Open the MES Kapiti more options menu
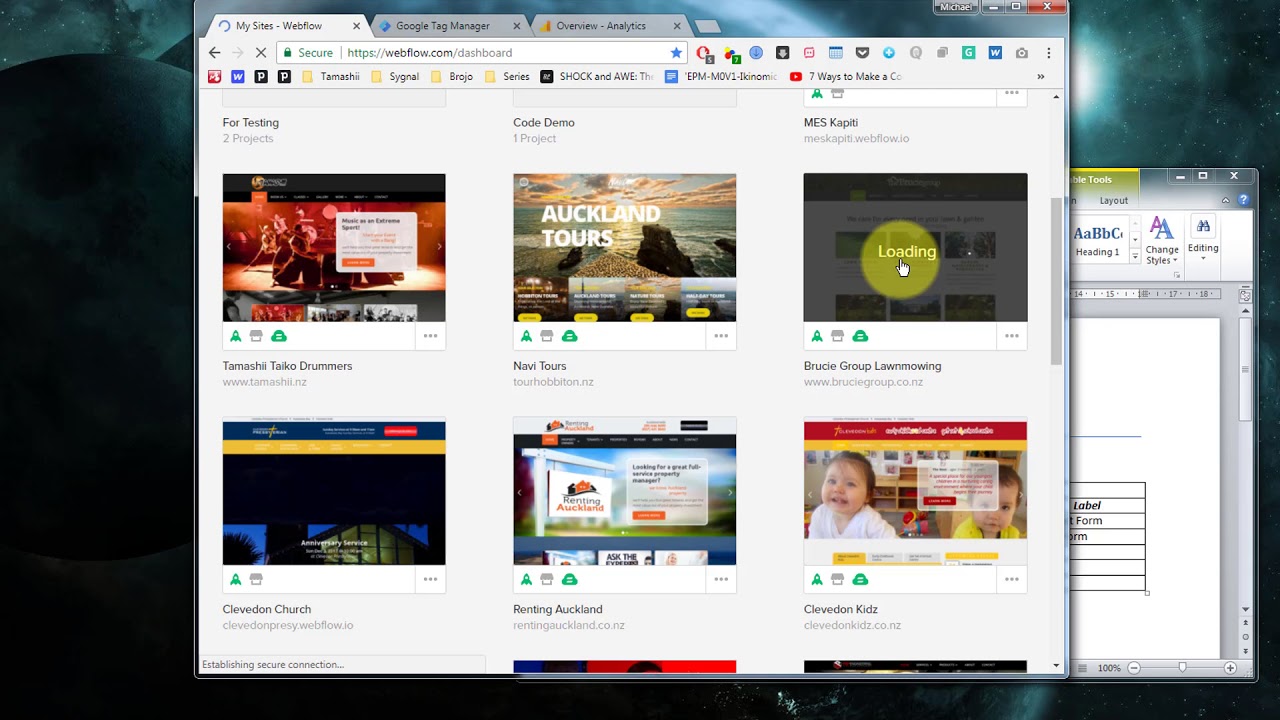The width and height of the screenshot is (1280, 720). pyautogui.click(x=1012, y=93)
